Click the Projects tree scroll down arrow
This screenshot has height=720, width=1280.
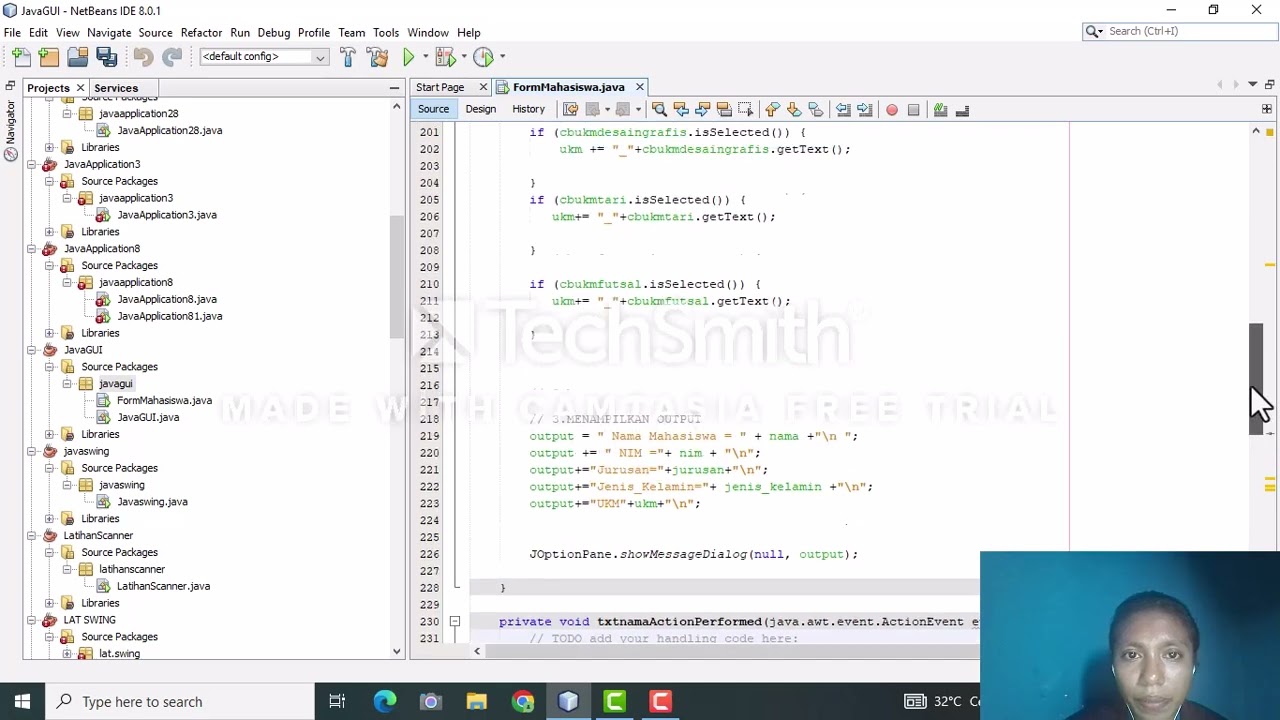point(397,652)
